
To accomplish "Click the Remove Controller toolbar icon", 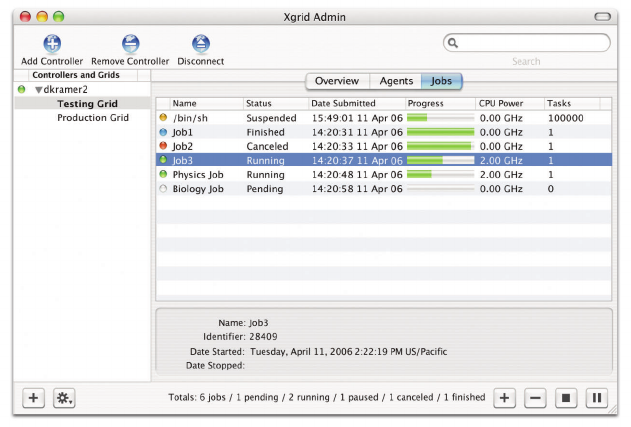I will pos(130,44).
